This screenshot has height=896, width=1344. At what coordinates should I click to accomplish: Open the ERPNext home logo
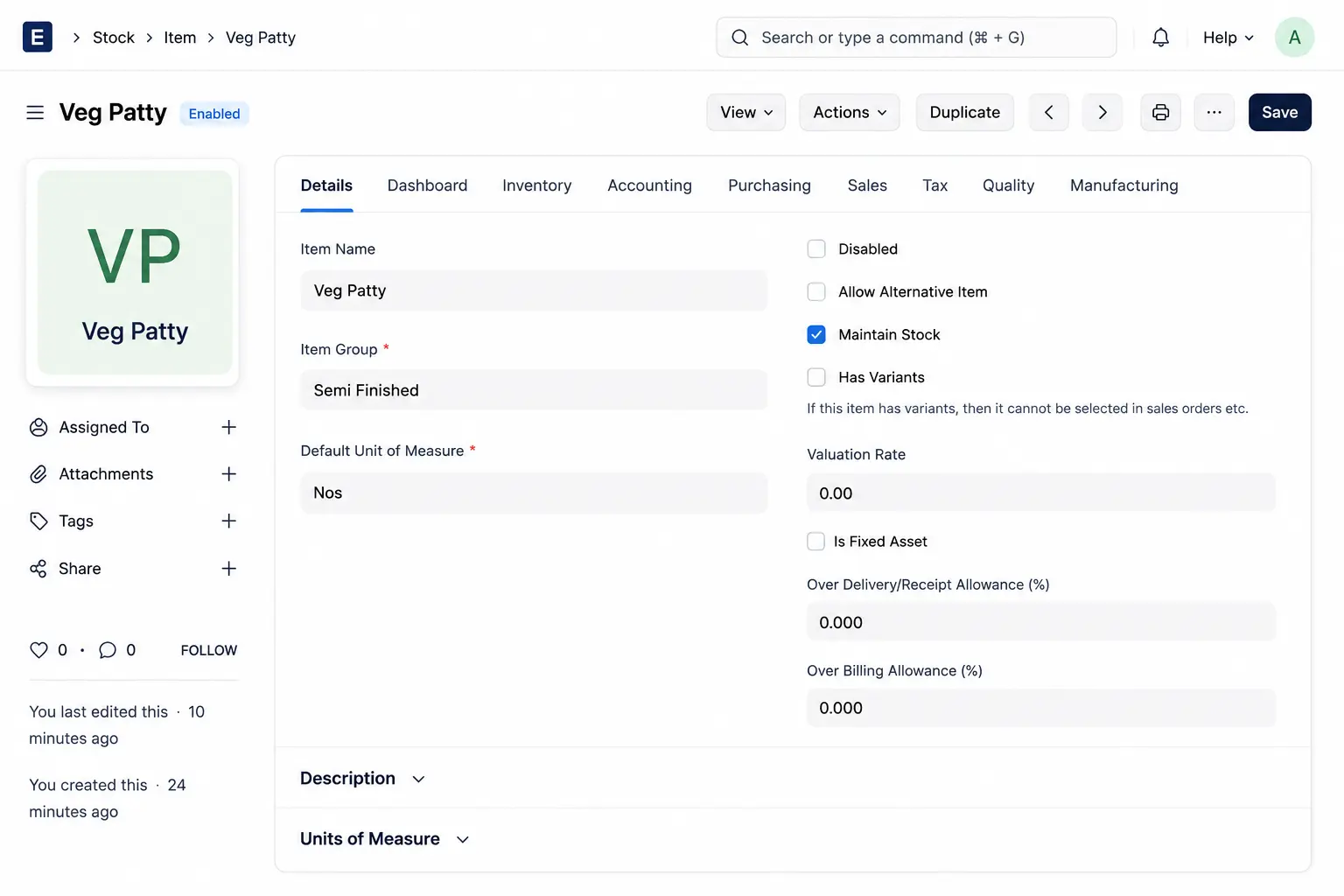tap(37, 37)
